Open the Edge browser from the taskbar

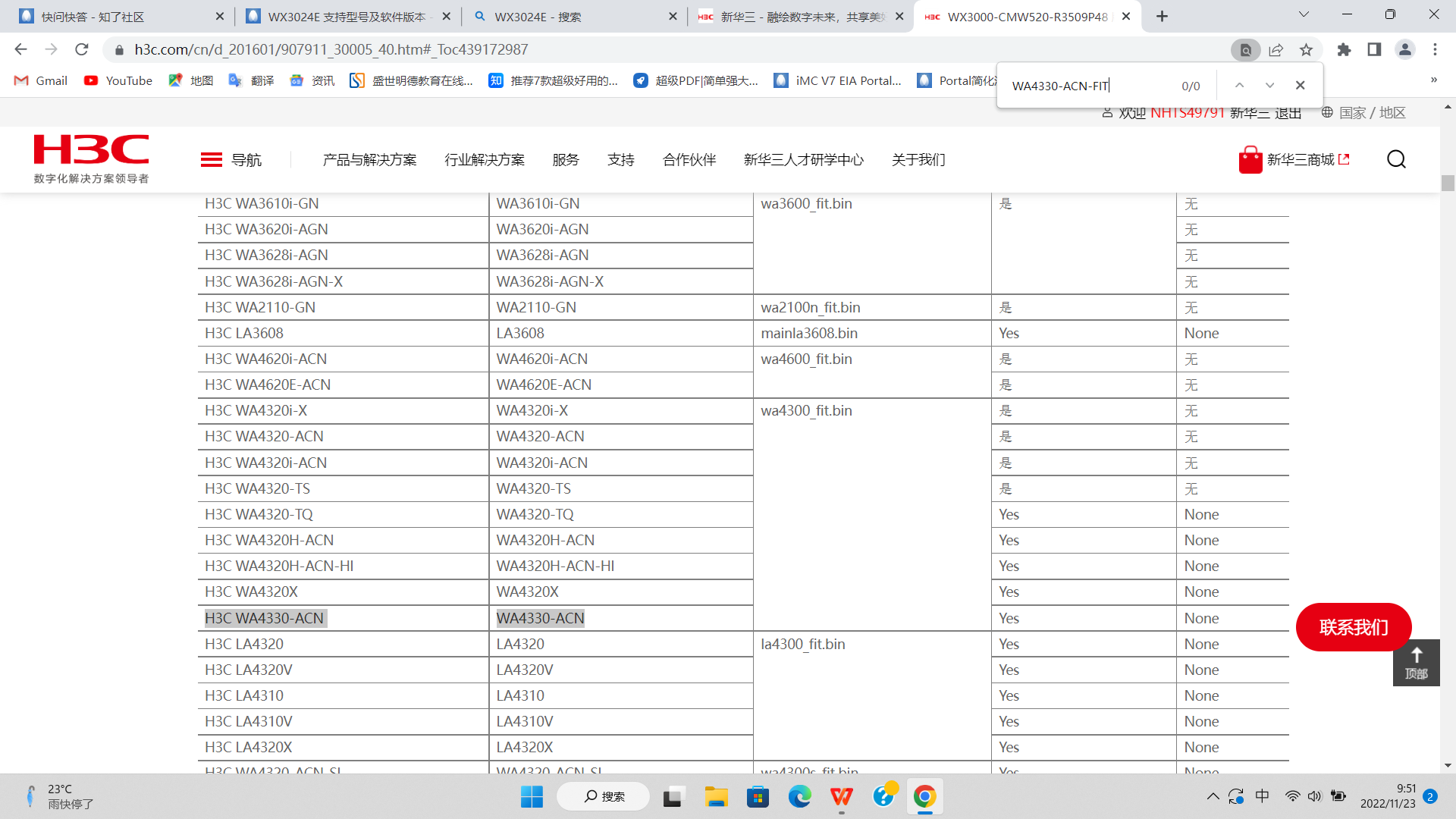point(799,797)
